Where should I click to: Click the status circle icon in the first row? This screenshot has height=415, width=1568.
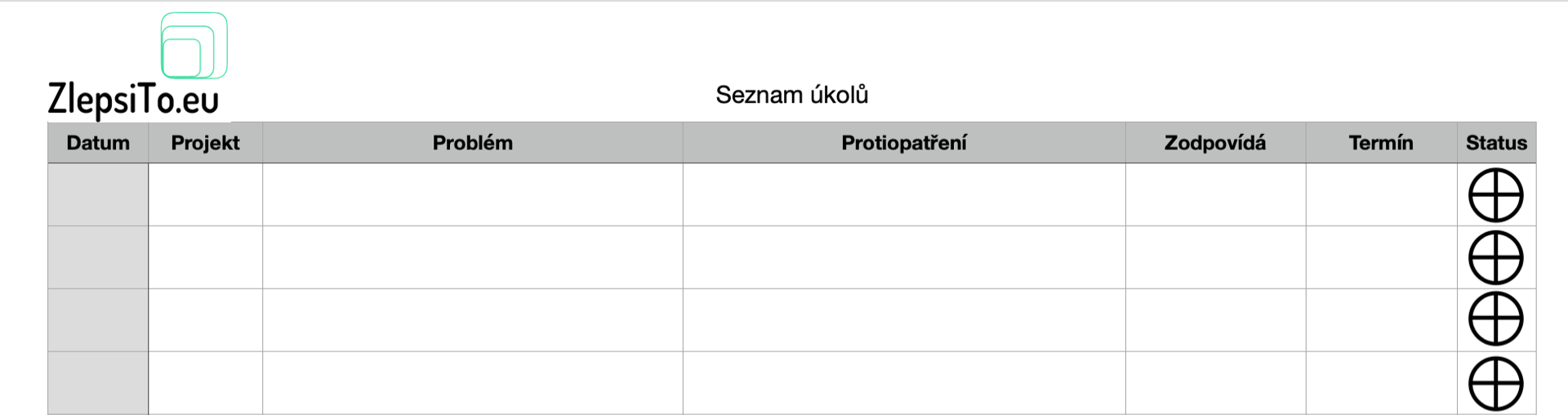point(1495,195)
